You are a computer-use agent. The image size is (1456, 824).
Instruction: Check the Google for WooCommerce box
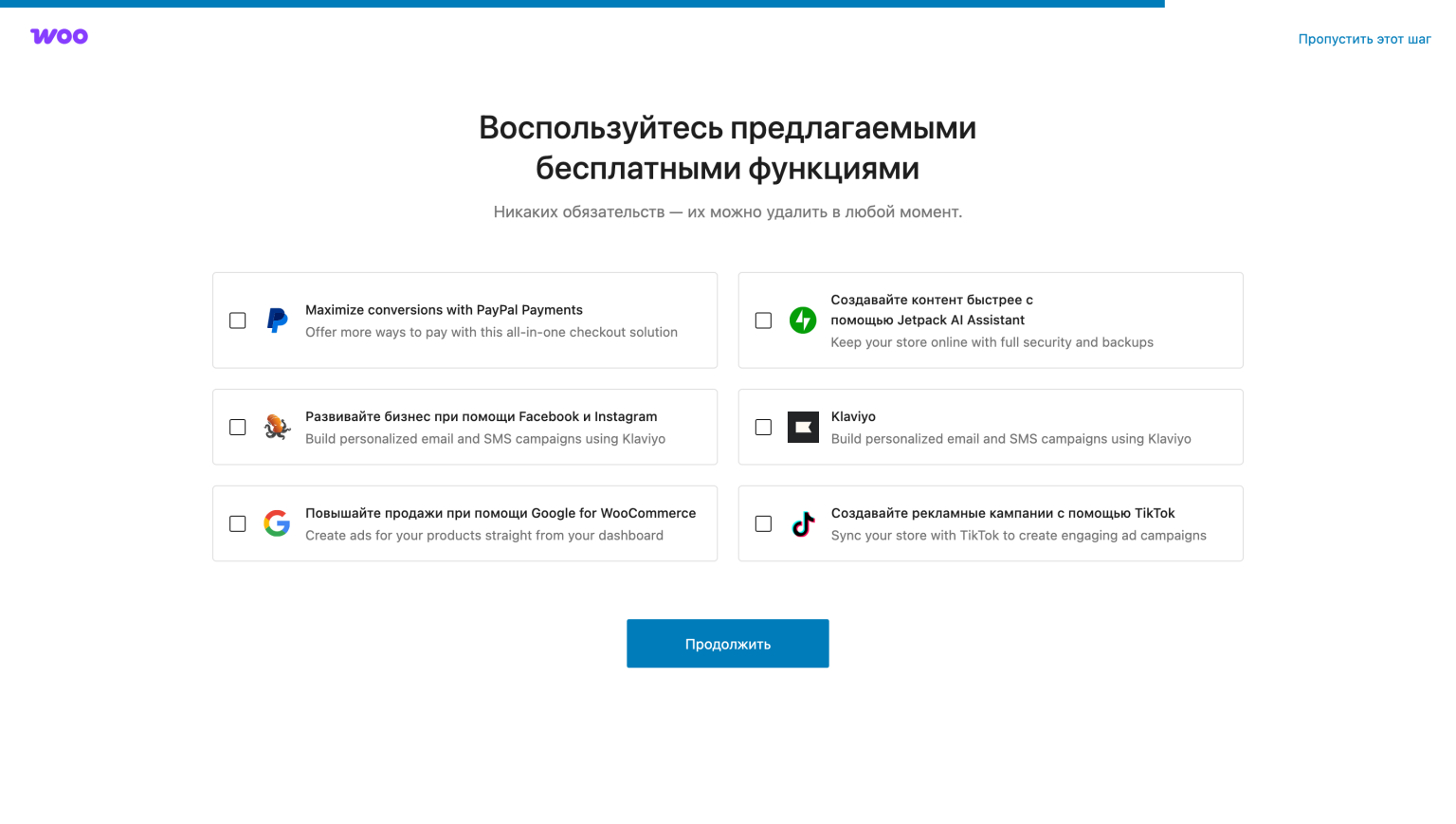click(x=237, y=523)
